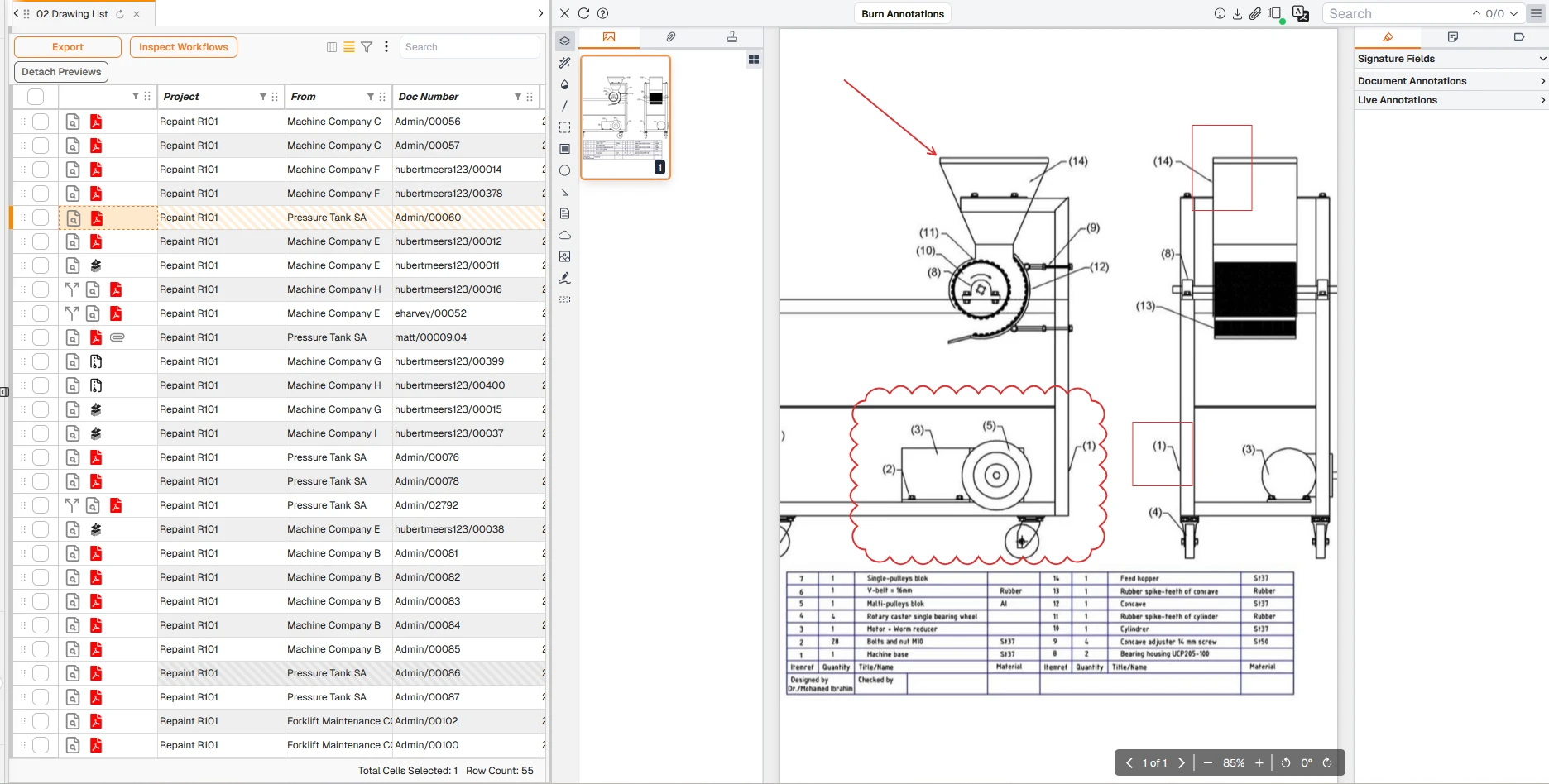Image resolution: width=1549 pixels, height=784 pixels.
Task: Open attachments paperclip in viewer header
Action: point(1255,13)
